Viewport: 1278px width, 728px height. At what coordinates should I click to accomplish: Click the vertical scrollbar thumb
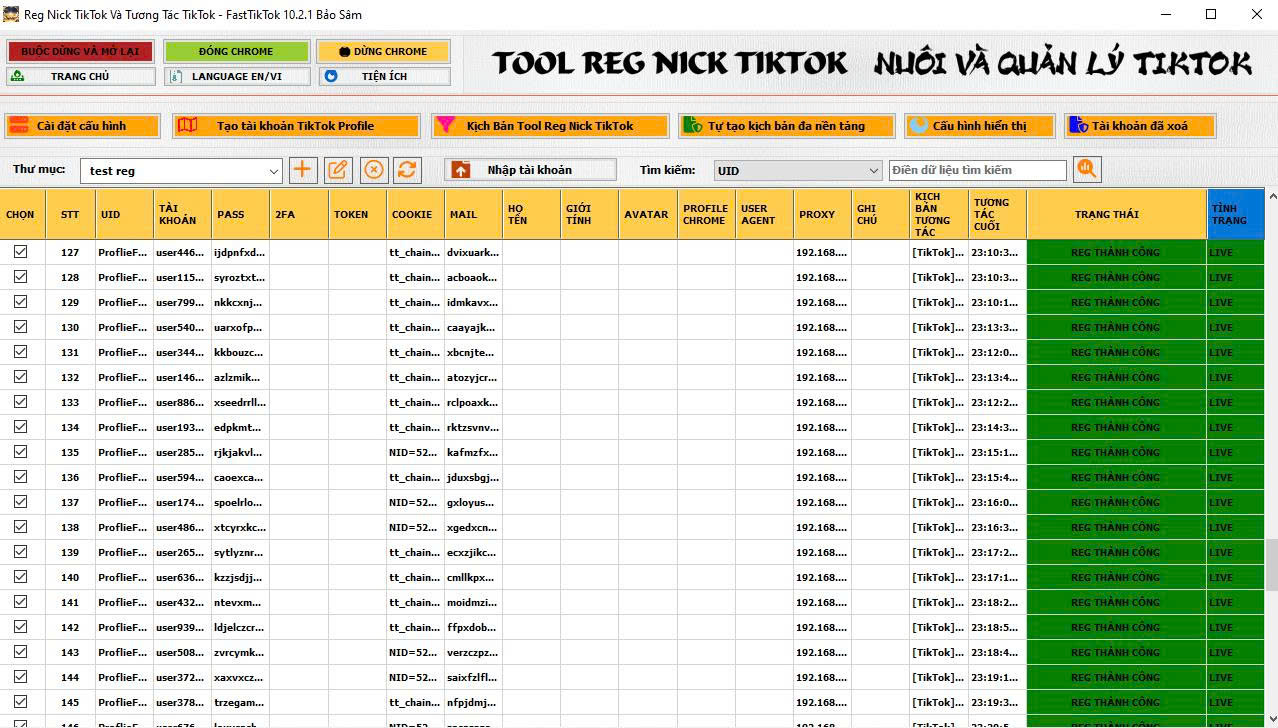(1271, 565)
